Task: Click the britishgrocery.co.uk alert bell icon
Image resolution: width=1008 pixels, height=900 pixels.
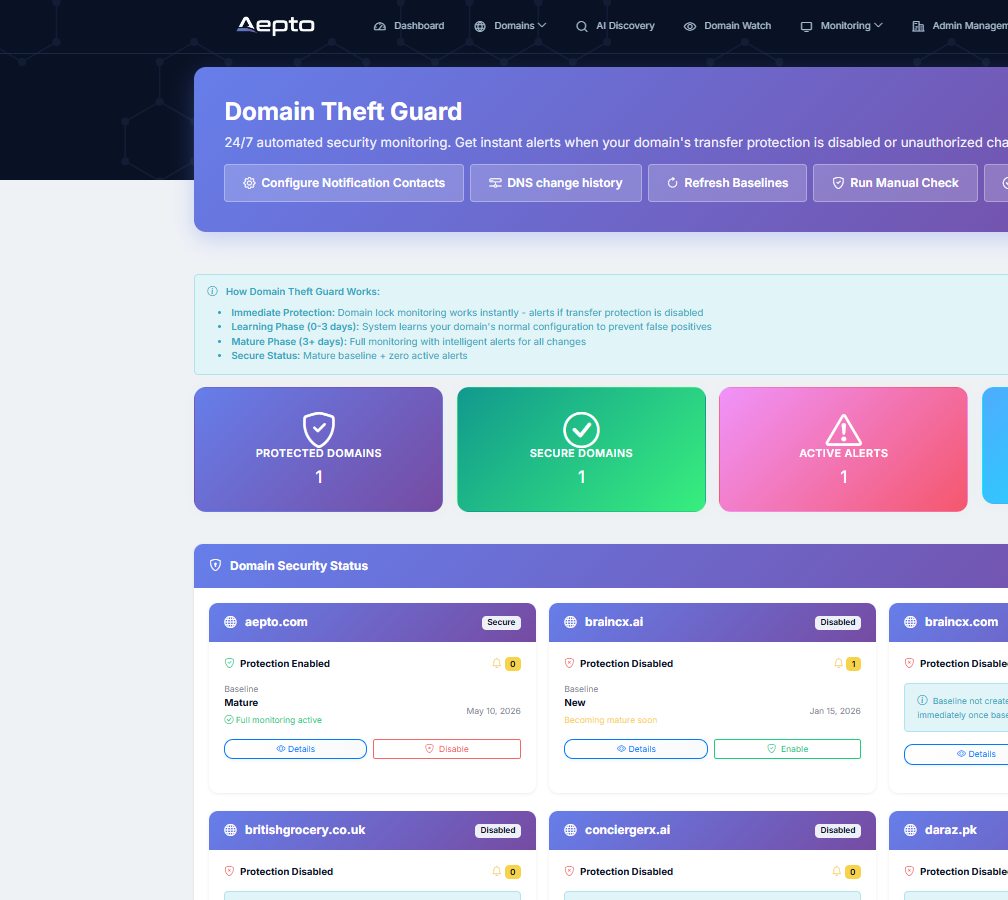Action: click(496, 872)
